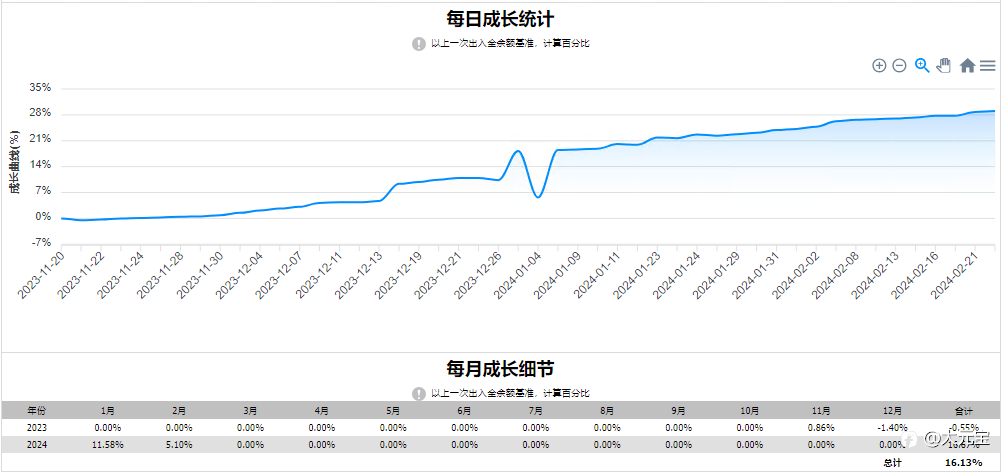Click the 11月 column header
This screenshot has width=1002, height=472.
click(821, 411)
